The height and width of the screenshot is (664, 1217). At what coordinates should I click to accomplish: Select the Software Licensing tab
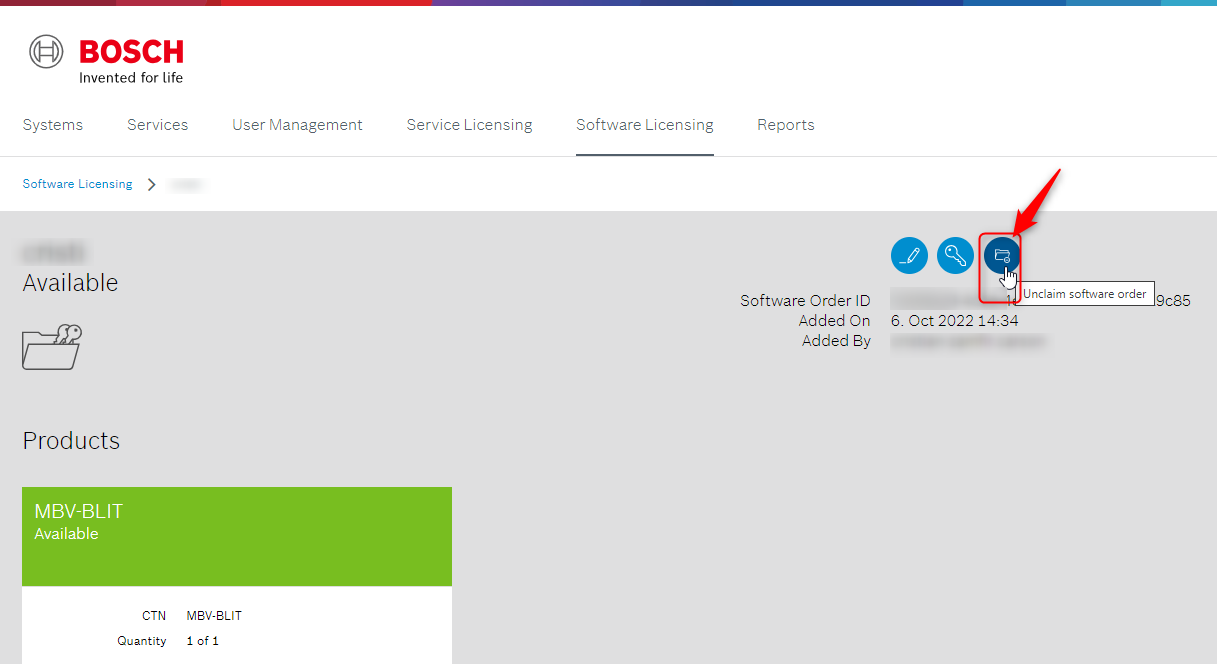point(644,125)
